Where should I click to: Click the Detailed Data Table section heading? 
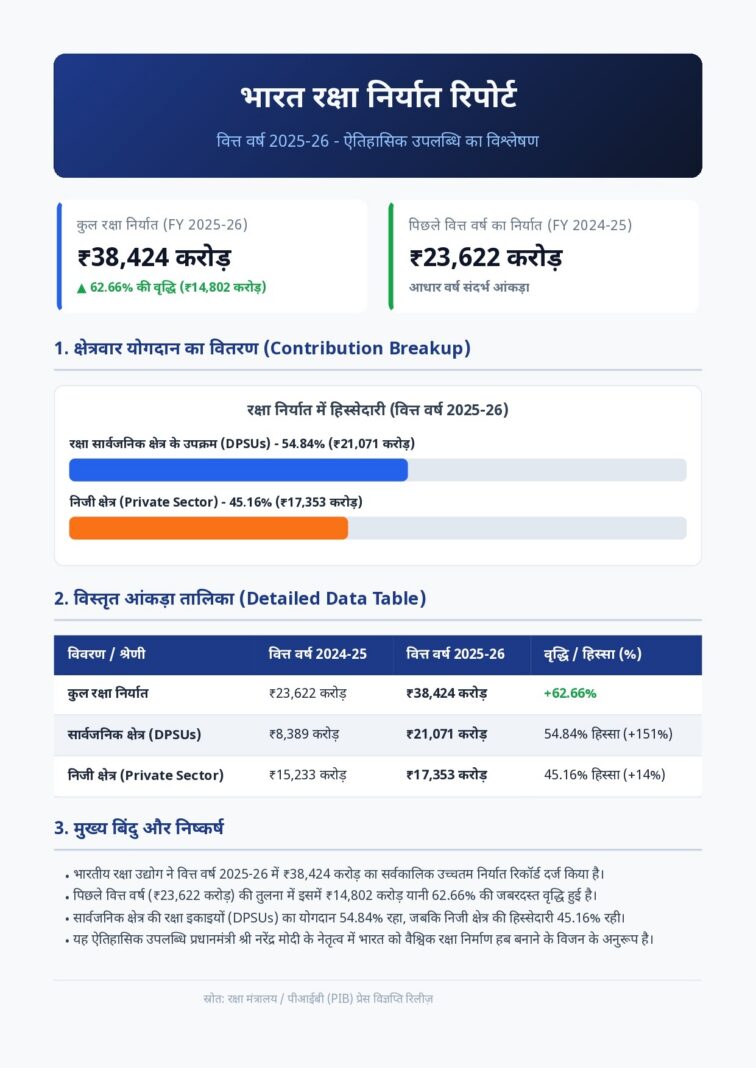click(x=240, y=599)
